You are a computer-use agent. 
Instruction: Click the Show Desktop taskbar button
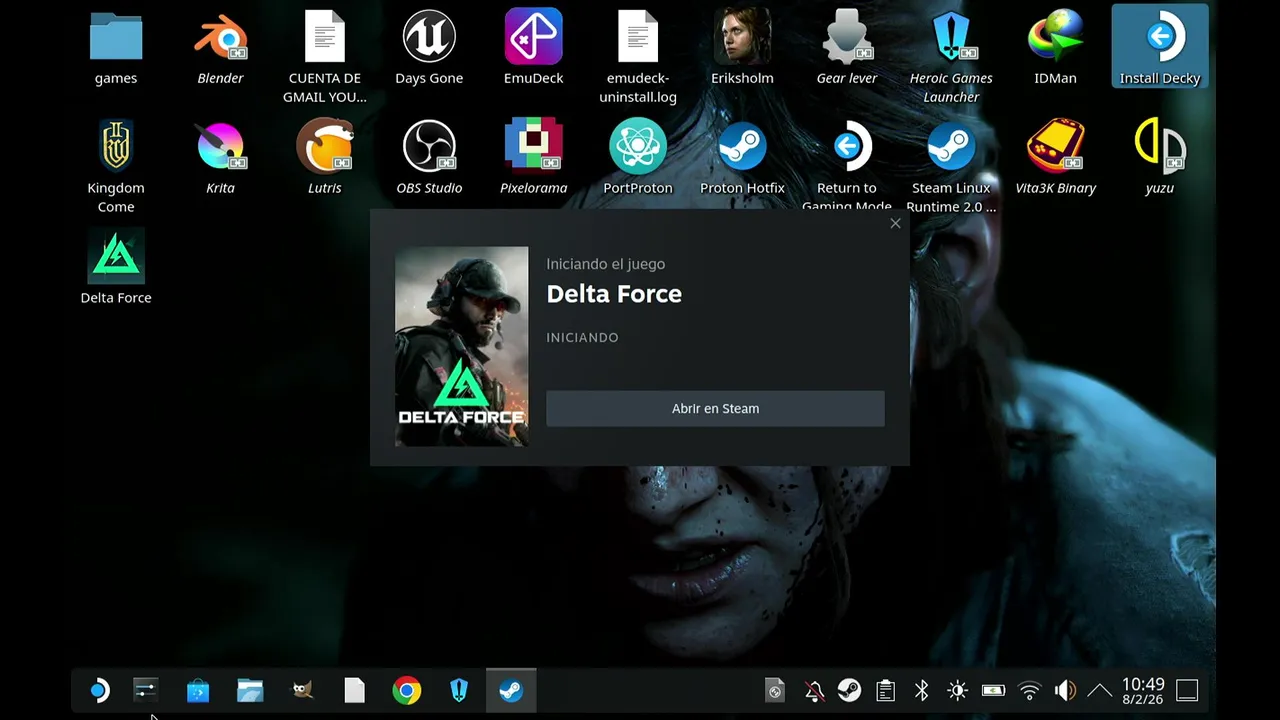(x=1187, y=690)
